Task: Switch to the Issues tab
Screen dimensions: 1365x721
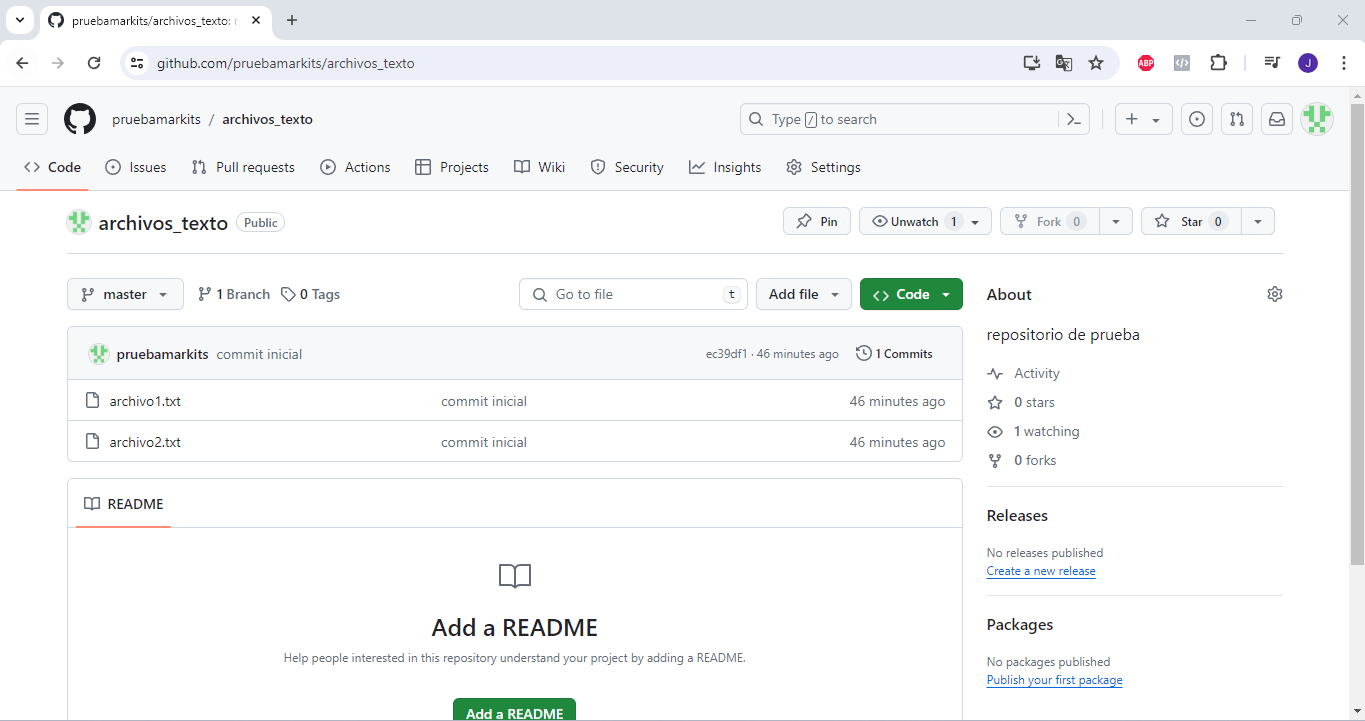Action: coord(136,167)
